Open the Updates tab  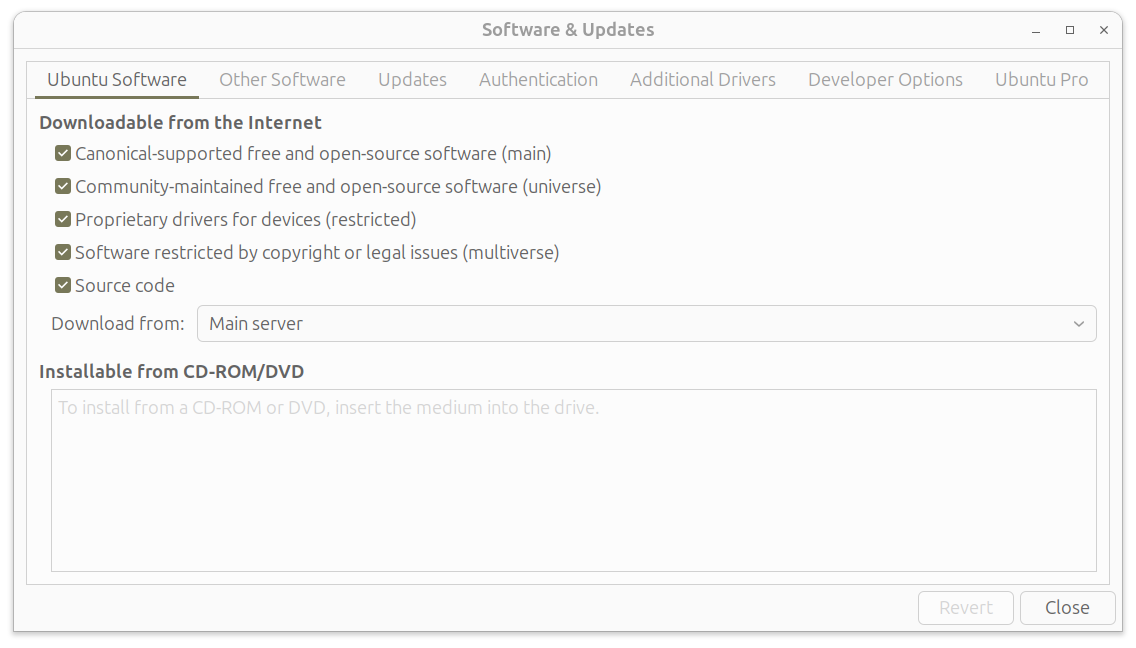point(412,80)
